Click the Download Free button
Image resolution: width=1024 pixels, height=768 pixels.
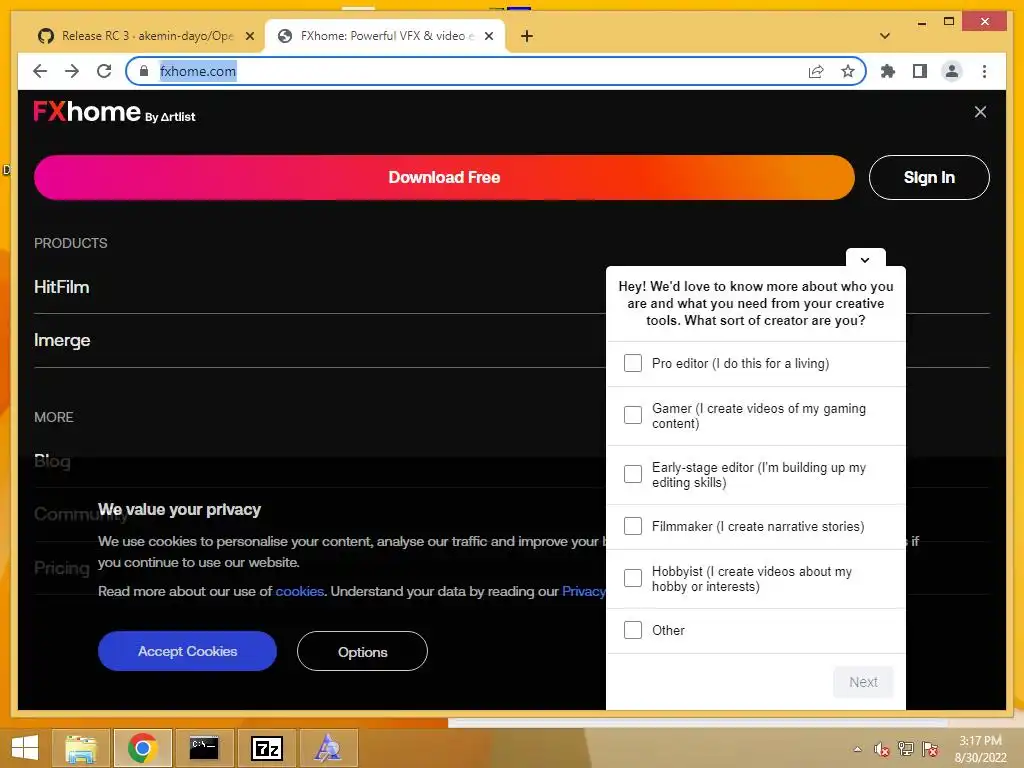[x=444, y=178]
